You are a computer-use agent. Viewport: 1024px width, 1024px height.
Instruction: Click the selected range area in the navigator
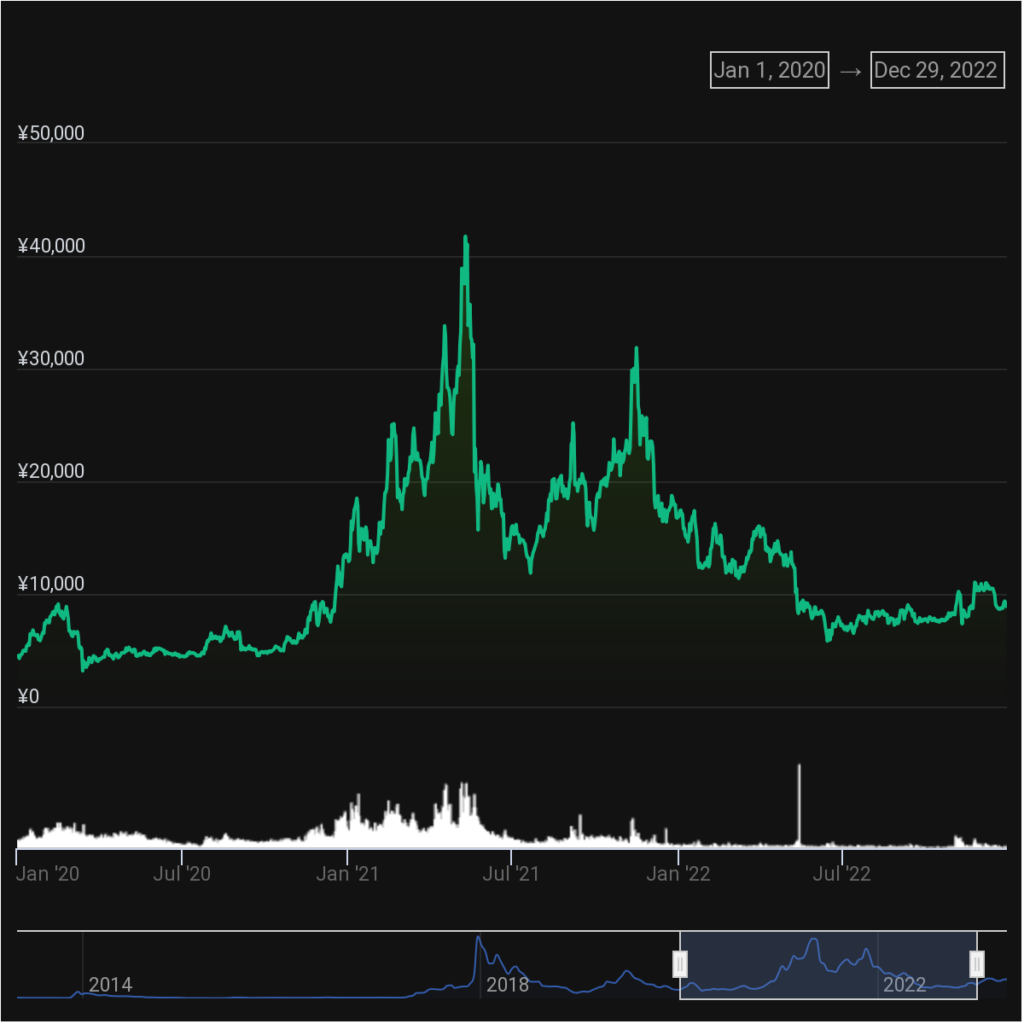click(x=828, y=965)
